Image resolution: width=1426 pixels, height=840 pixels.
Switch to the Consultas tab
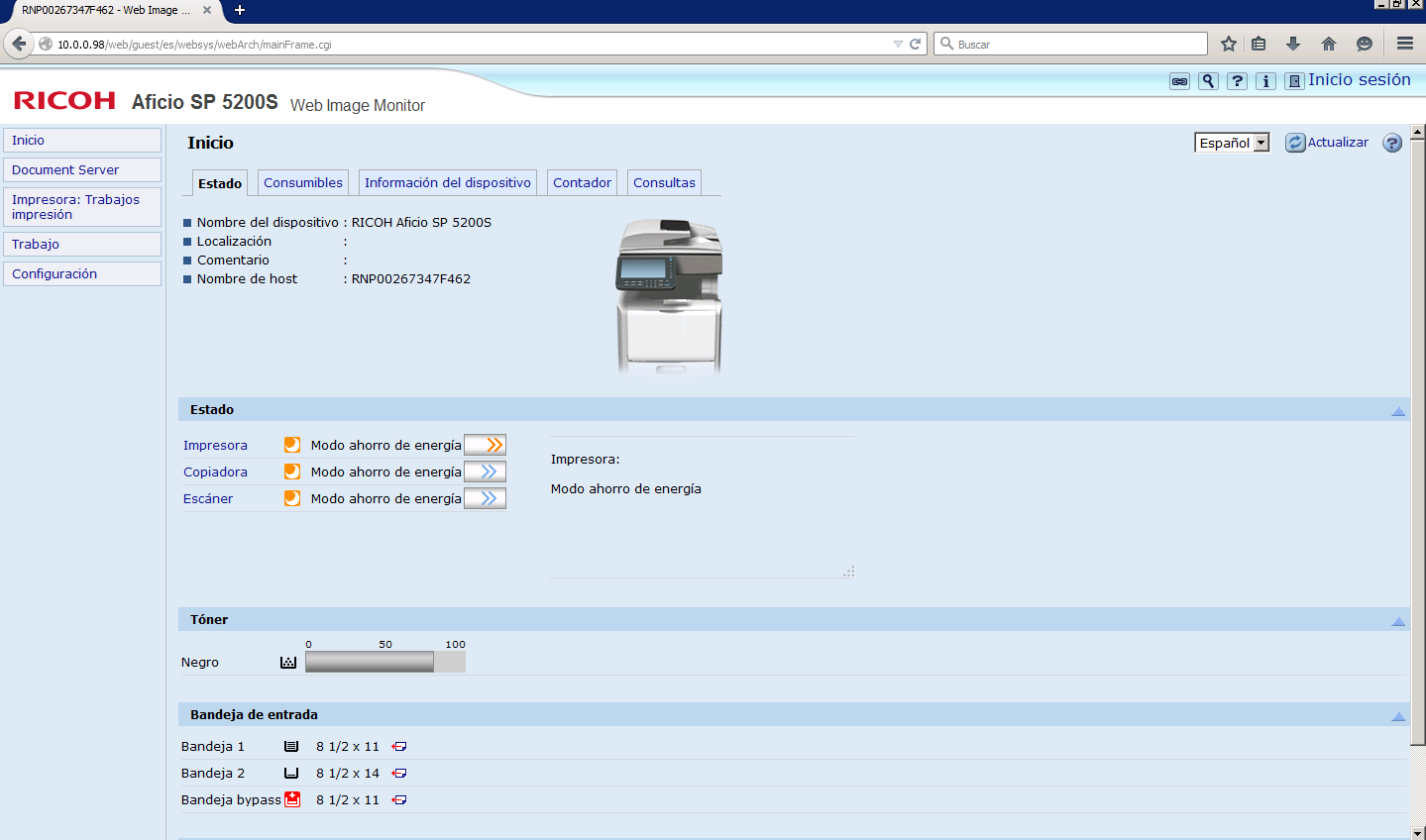coord(664,182)
